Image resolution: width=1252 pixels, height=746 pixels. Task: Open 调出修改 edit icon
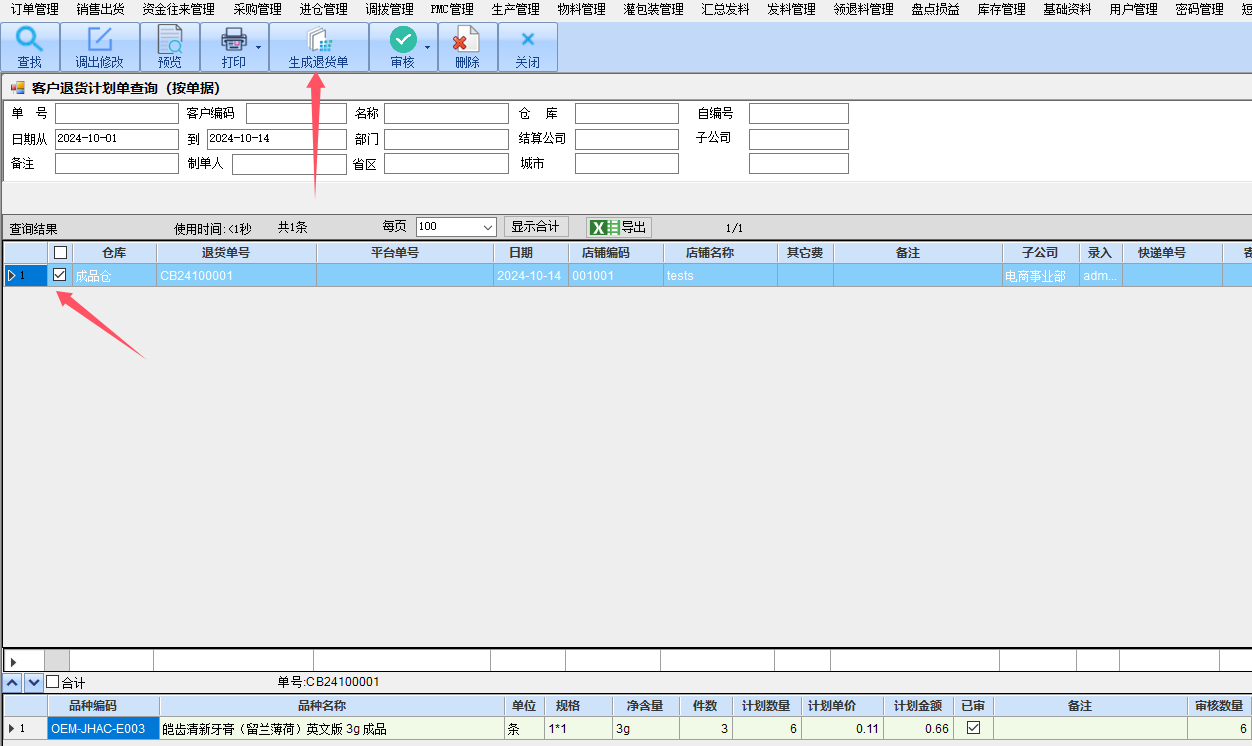(x=99, y=40)
